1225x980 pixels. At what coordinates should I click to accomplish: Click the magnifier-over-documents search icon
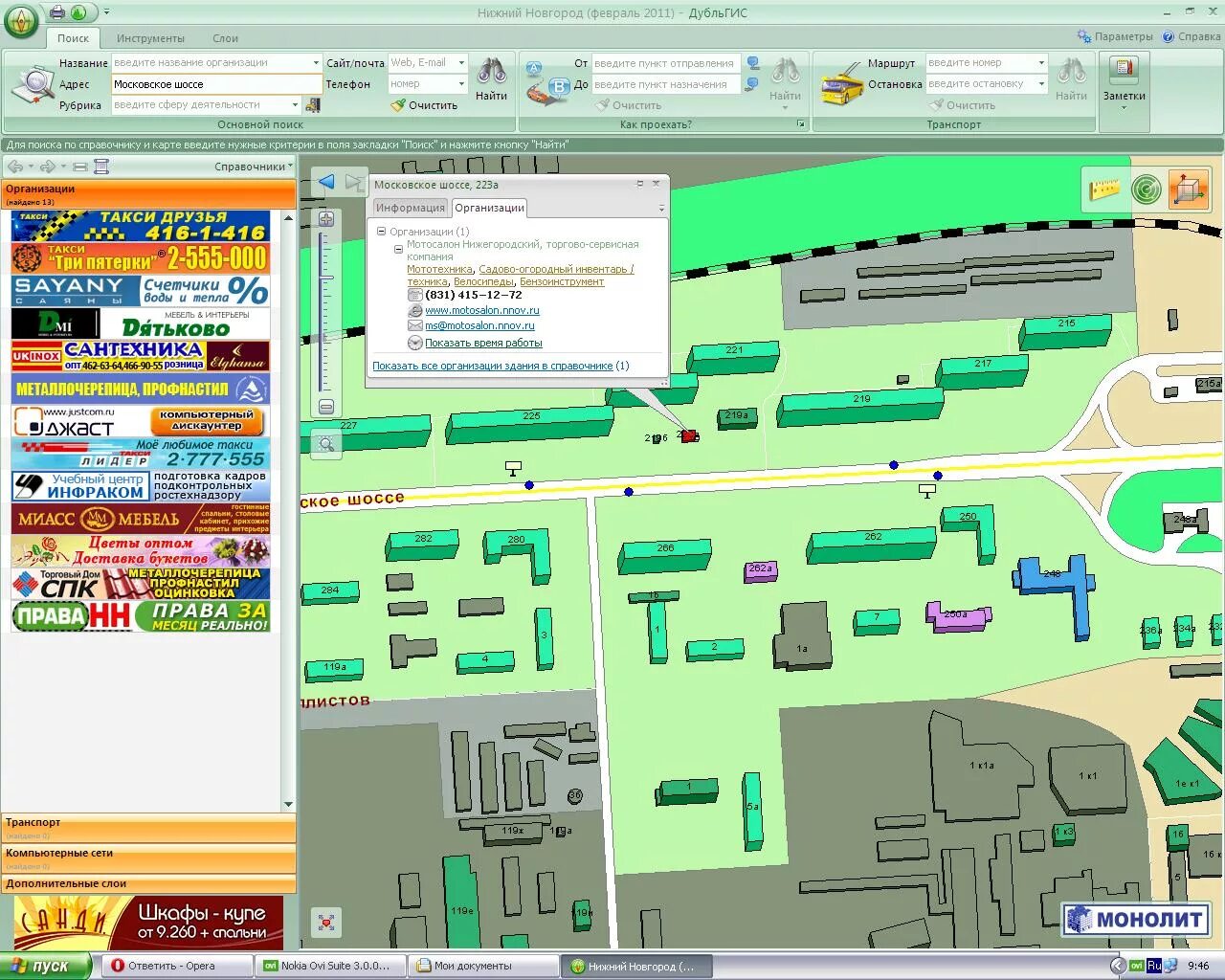(32, 84)
